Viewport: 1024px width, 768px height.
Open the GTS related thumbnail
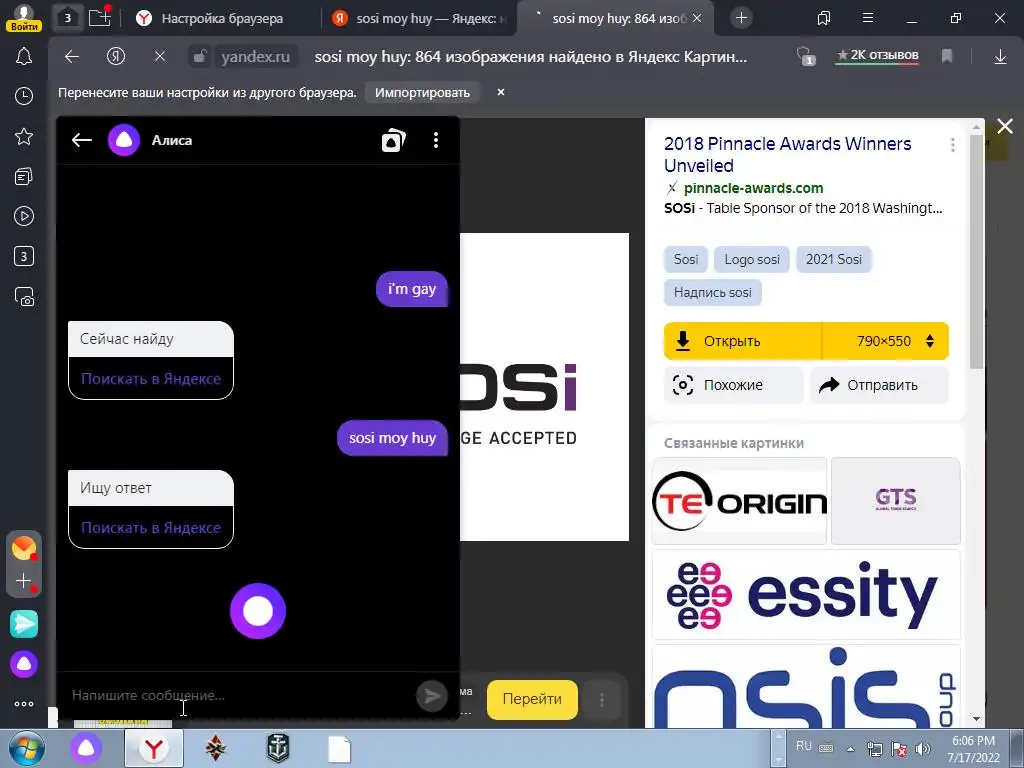895,501
